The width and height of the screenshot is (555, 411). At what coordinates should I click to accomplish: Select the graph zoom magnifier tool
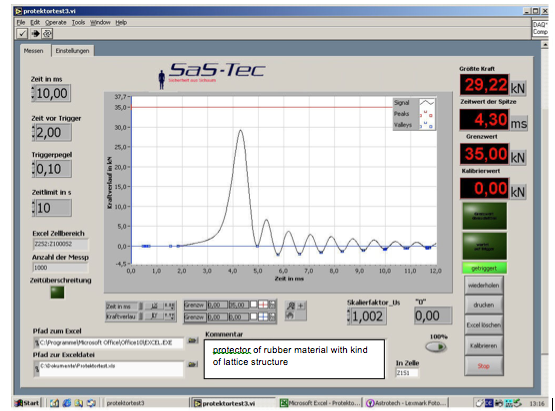click(x=291, y=306)
